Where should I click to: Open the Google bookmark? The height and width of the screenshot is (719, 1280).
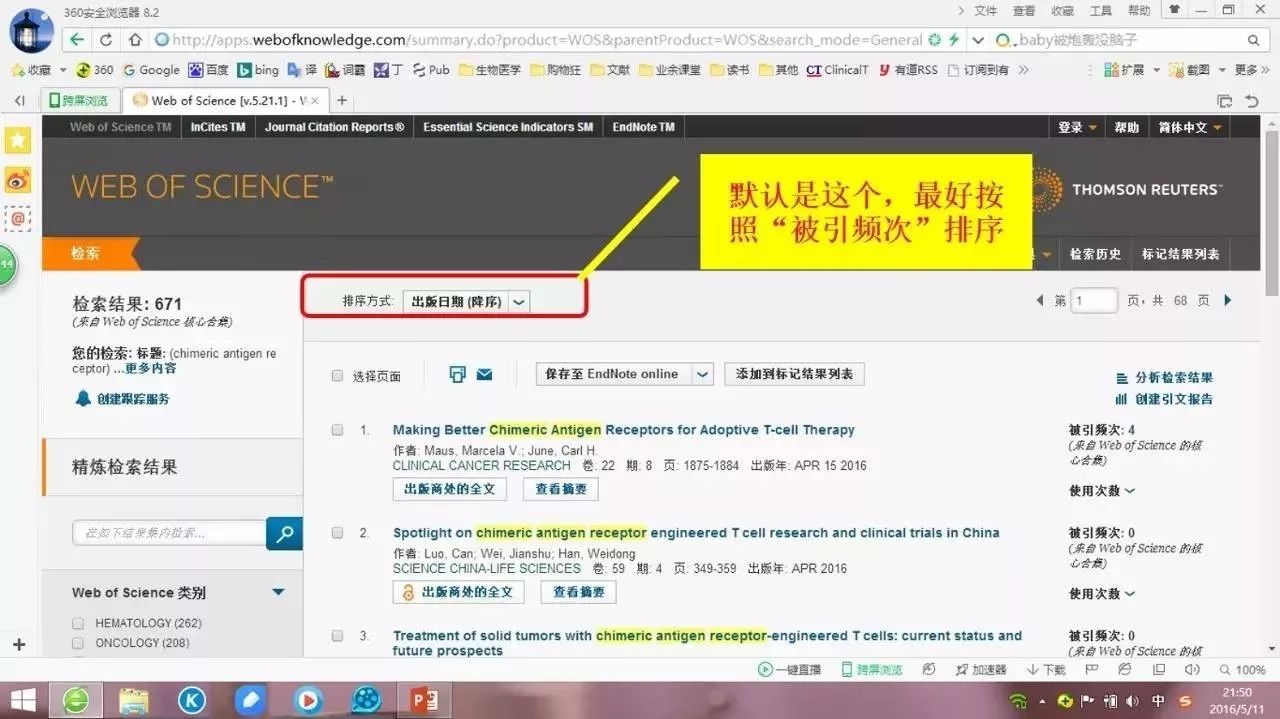pos(151,70)
